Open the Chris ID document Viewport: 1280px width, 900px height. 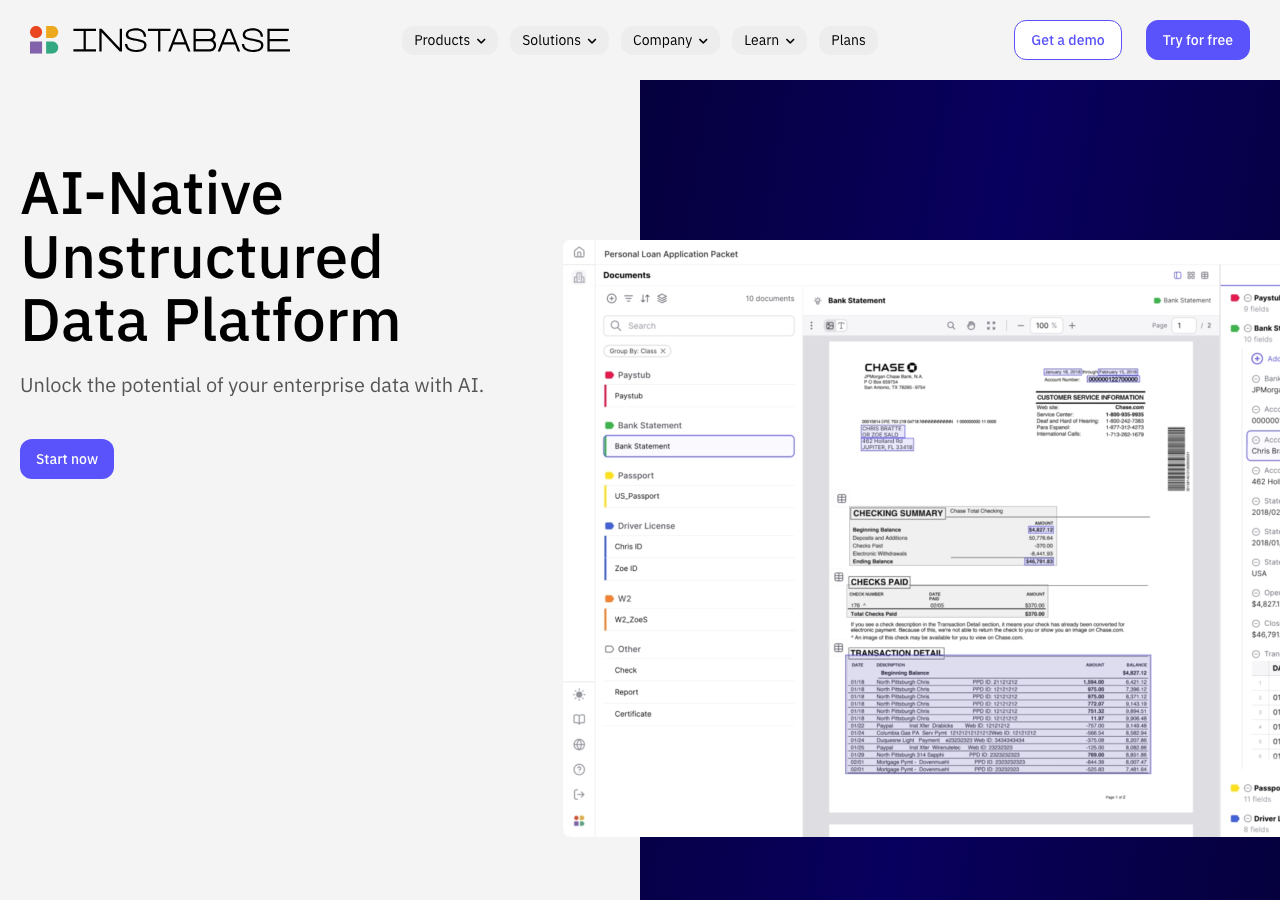pos(699,547)
